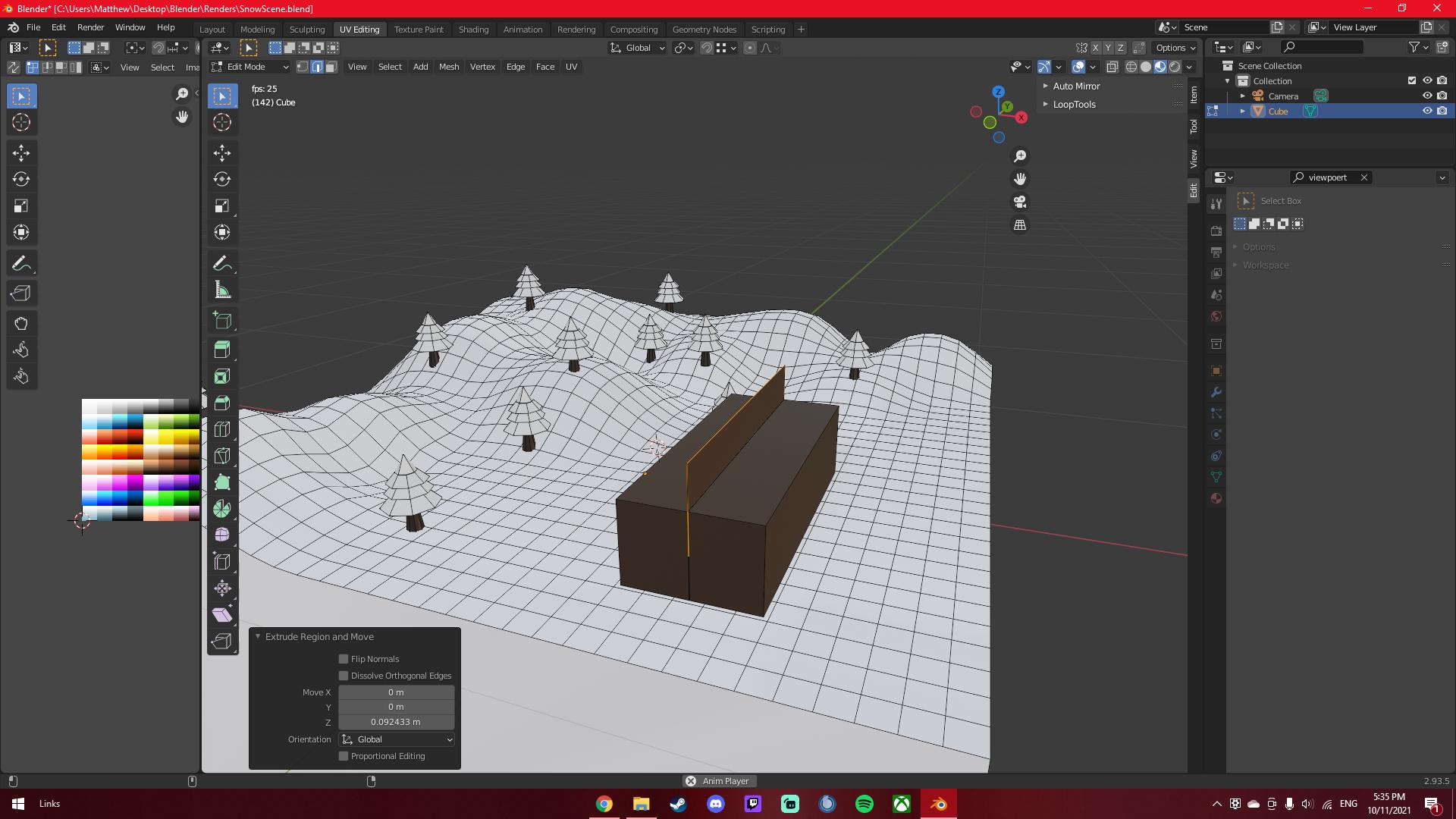This screenshot has width=1456, height=819.
Task: Edit the Move Z value field
Action: click(397, 722)
